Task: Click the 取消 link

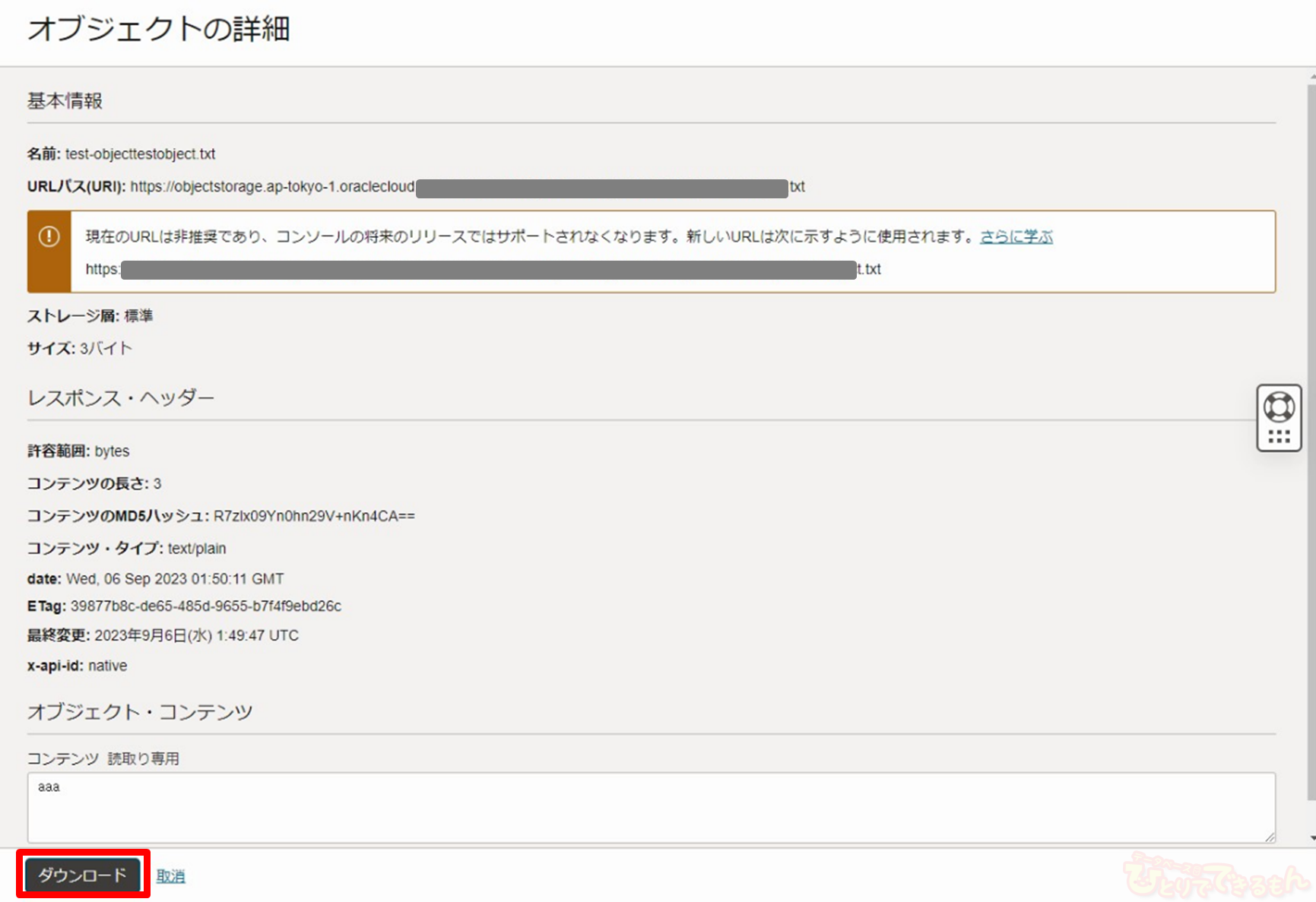Action: (x=170, y=876)
